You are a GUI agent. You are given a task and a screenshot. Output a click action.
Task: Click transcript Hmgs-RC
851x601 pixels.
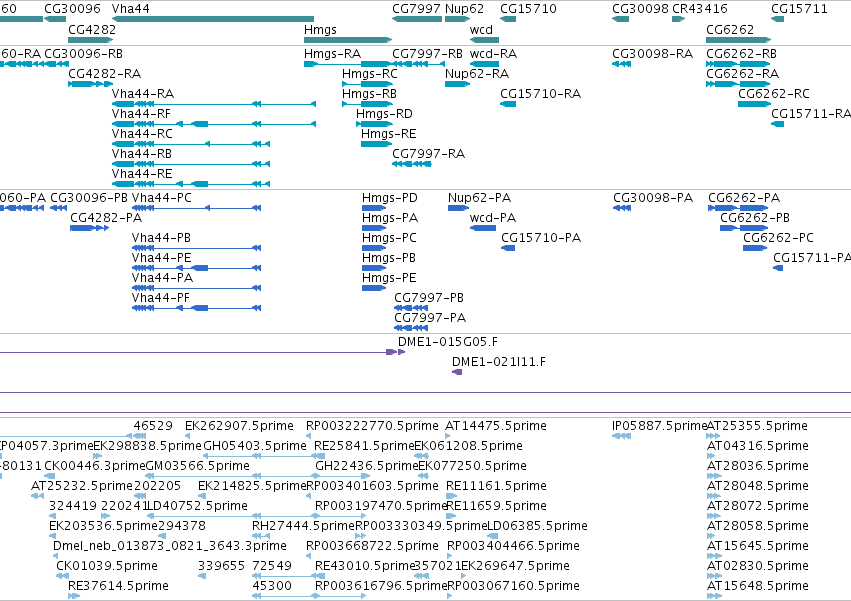[367, 84]
